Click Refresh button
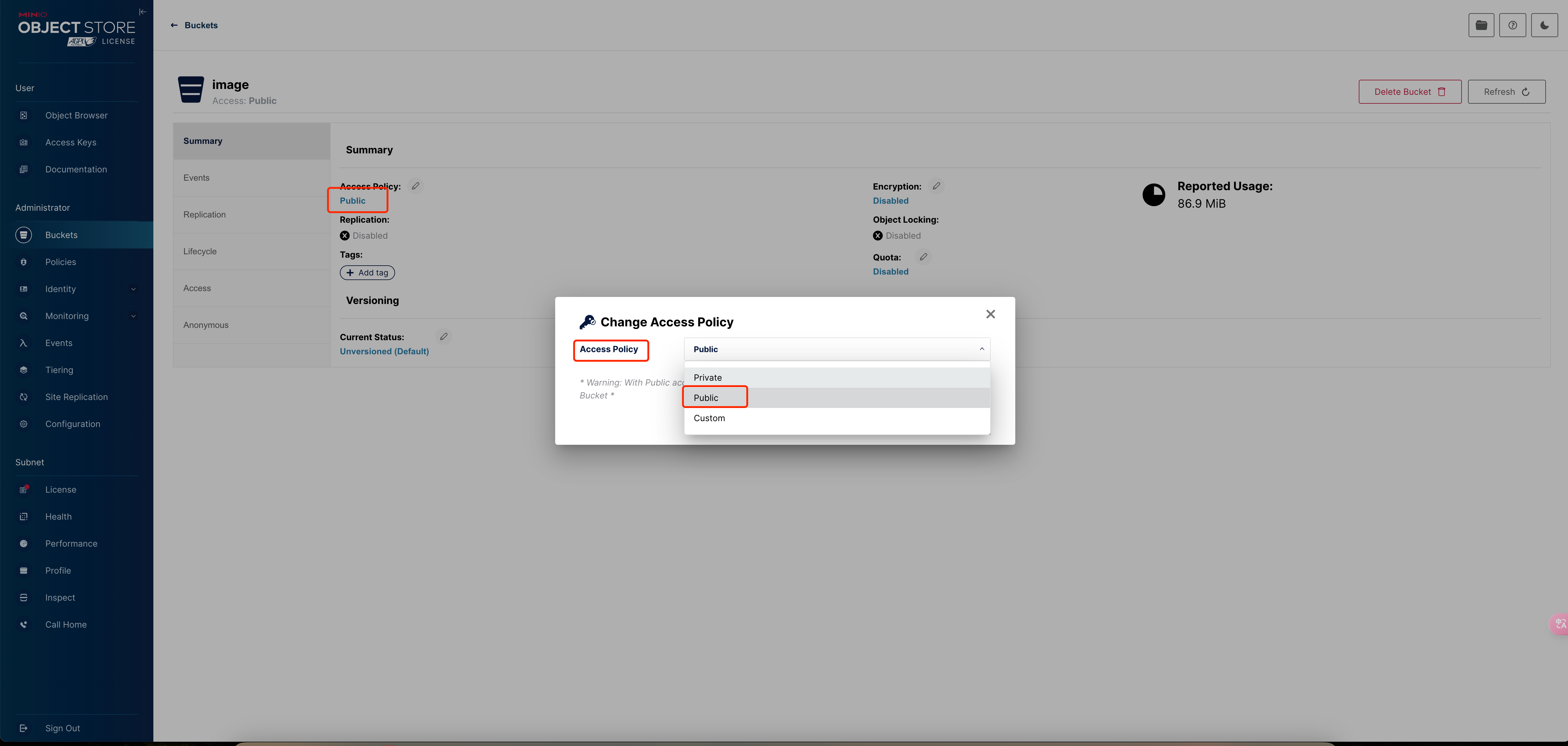 pyautogui.click(x=1507, y=91)
